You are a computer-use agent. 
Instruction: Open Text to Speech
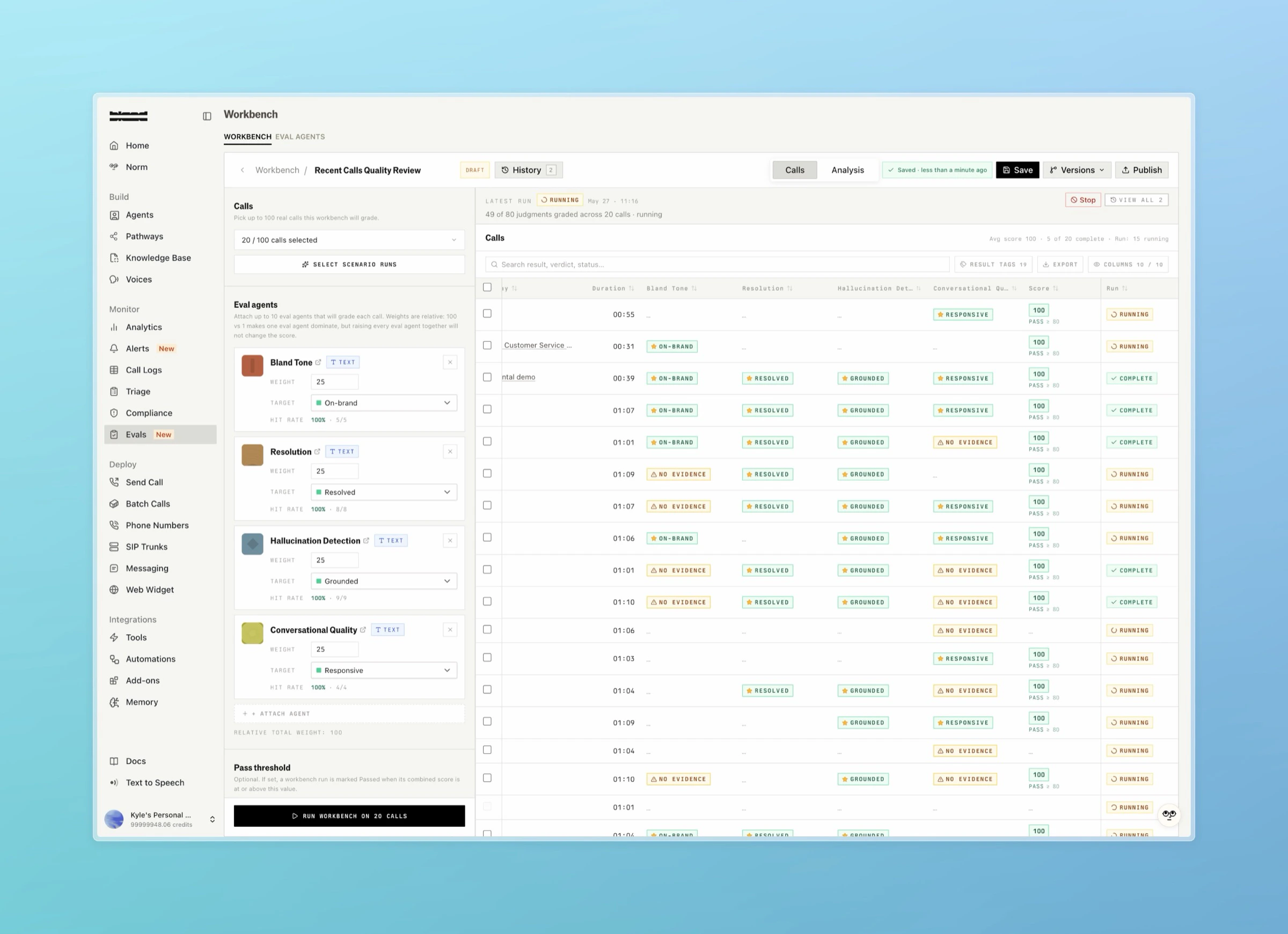[x=155, y=783]
